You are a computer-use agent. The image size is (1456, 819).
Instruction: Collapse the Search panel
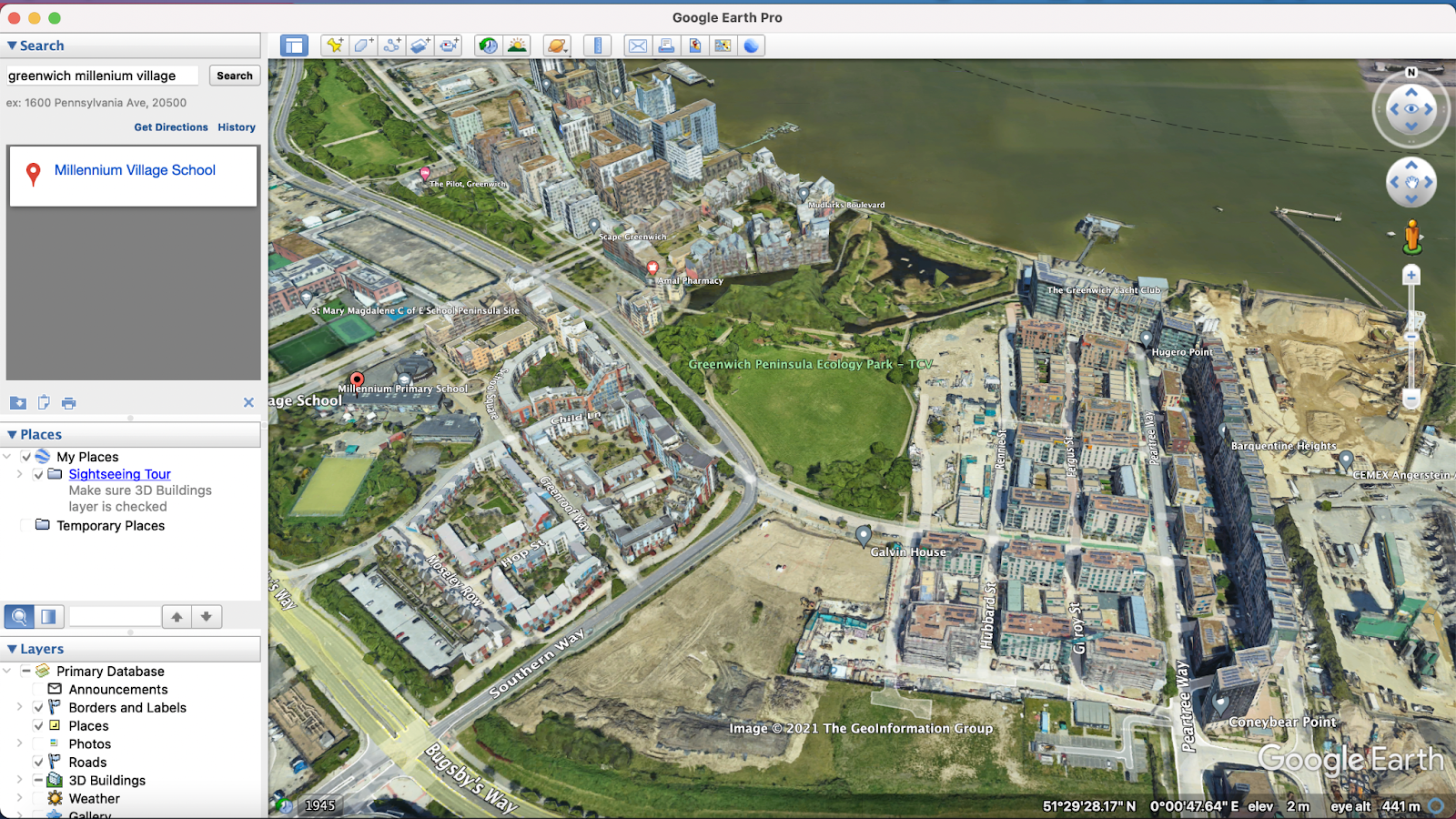tap(12, 45)
